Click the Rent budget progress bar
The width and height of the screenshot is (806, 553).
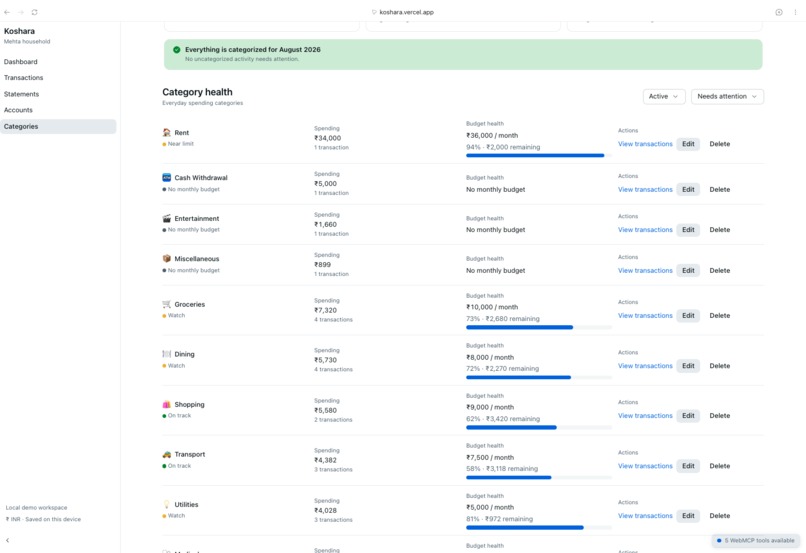539,155
